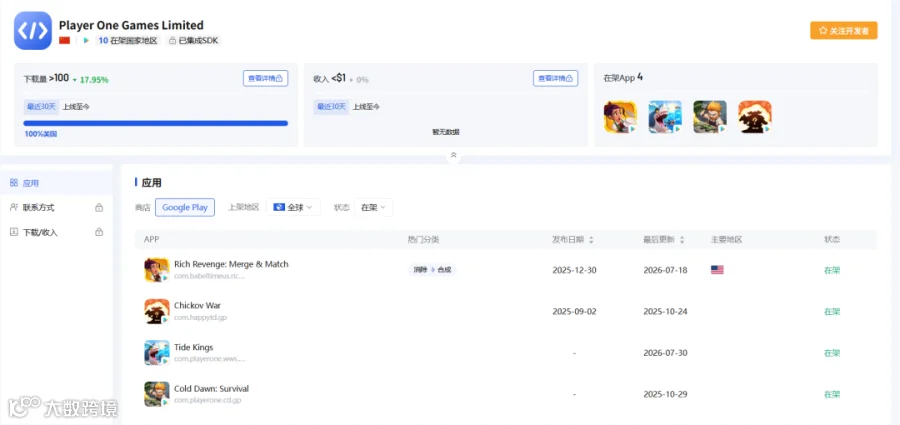Click 在架 status in Cold Dawn row
The image size is (900, 425).
click(x=832, y=394)
